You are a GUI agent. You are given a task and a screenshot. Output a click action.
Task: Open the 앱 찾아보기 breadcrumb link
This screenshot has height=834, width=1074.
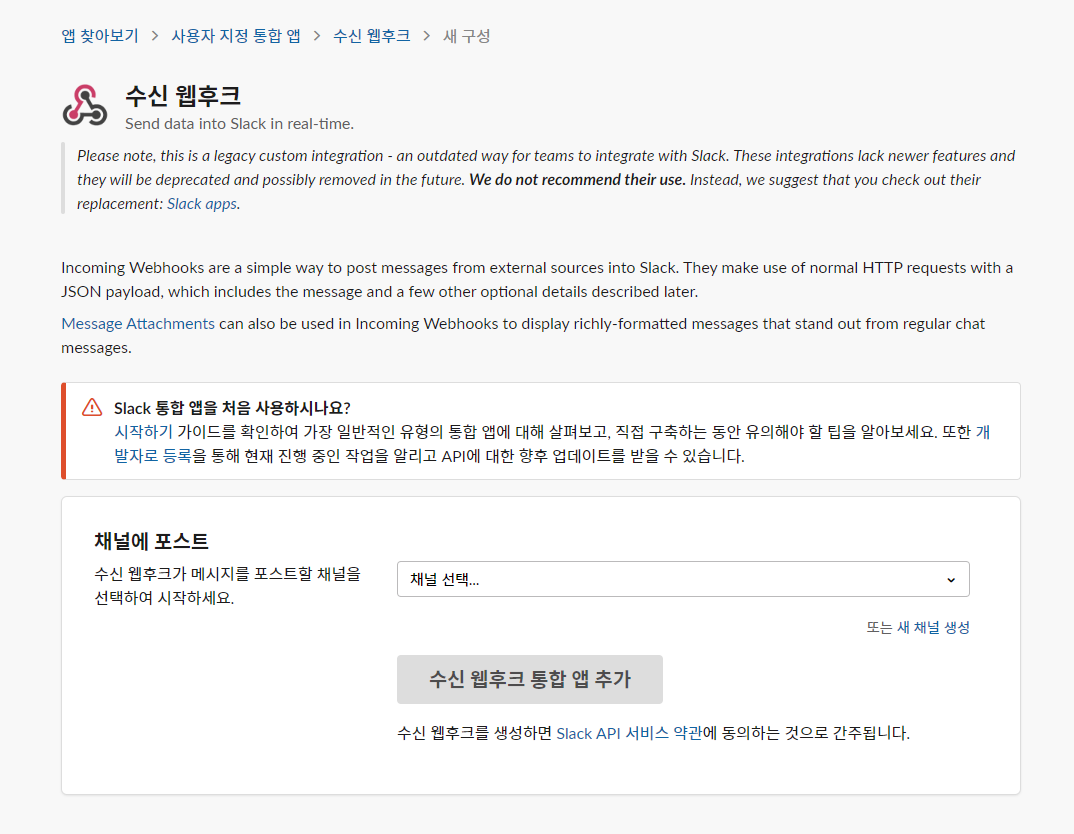click(x=100, y=36)
